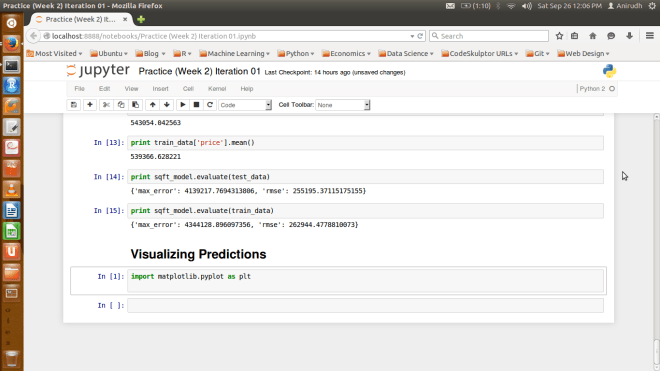Click the sqft_model.evaluate(test_data) cell
The width and height of the screenshot is (660, 371).
tap(365, 177)
